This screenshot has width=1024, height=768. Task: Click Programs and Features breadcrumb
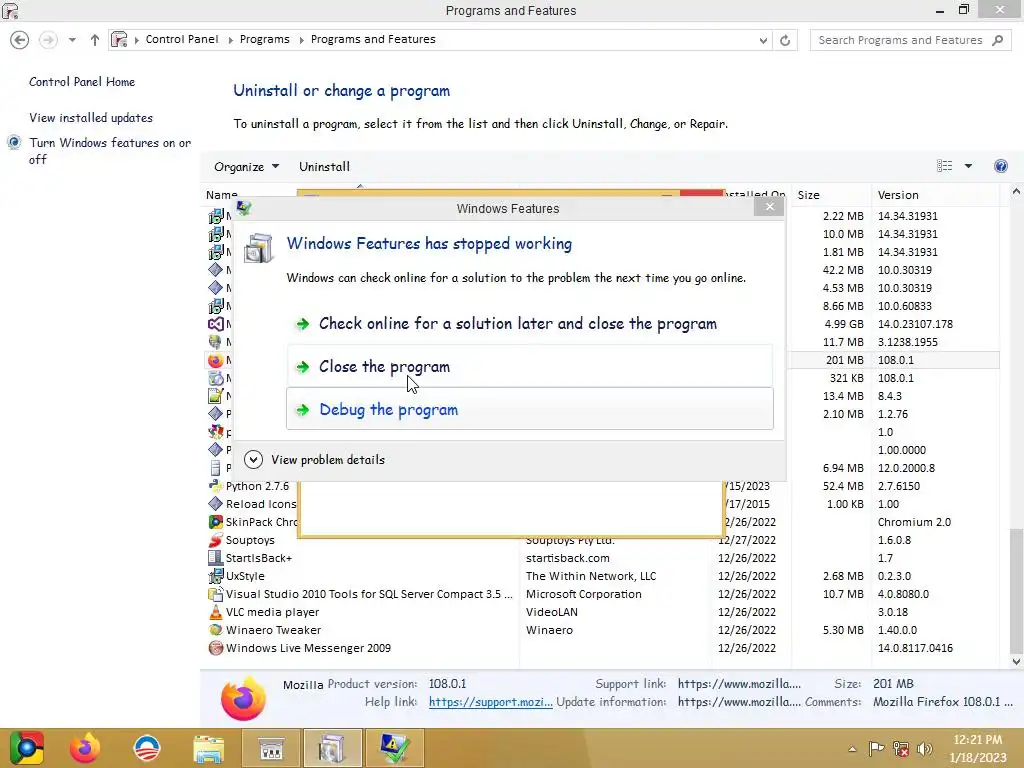point(373,39)
